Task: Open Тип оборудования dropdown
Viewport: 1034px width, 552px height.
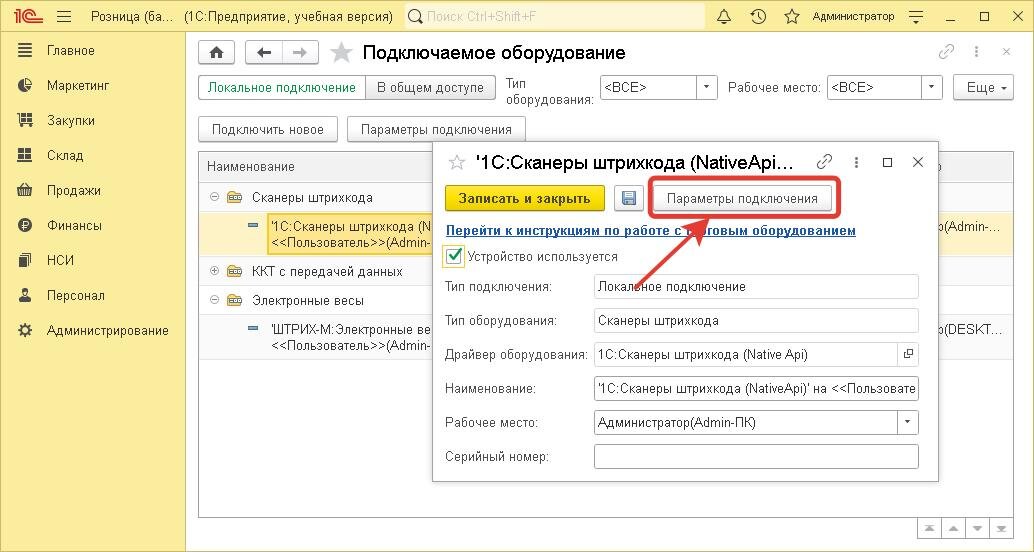Action: (x=707, y=87)
